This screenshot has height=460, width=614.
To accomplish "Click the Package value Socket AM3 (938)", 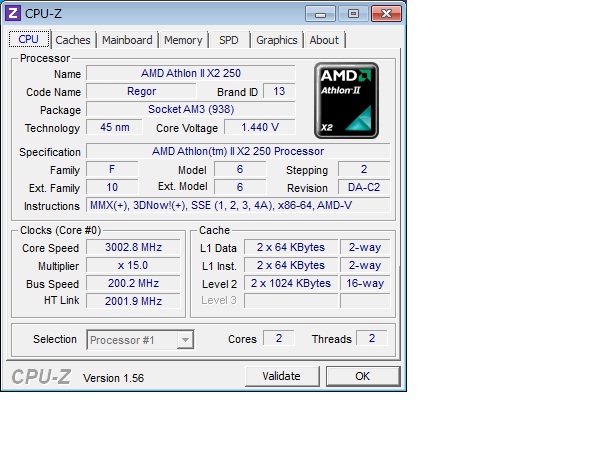I will [191, 109].
